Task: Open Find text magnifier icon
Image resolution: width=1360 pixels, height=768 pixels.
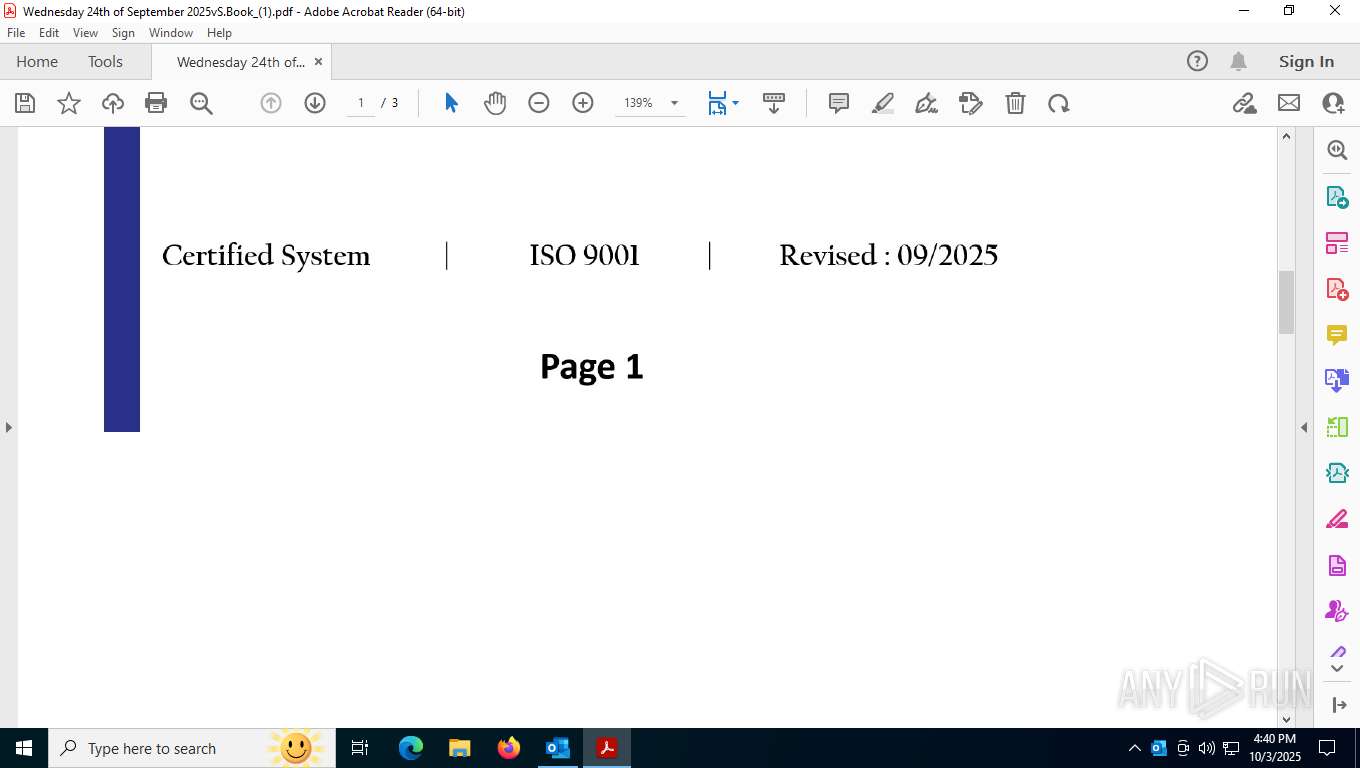Action: coord(201,103)
